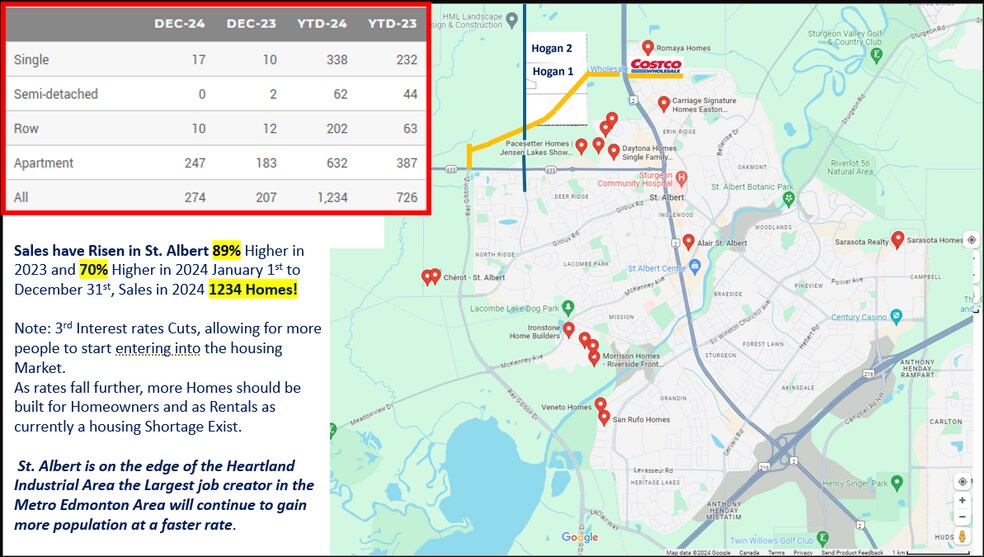Click the Costco Wholesale logo
Image resolution: width=984 pixels, height=557 pixels.
coord(656,66)
